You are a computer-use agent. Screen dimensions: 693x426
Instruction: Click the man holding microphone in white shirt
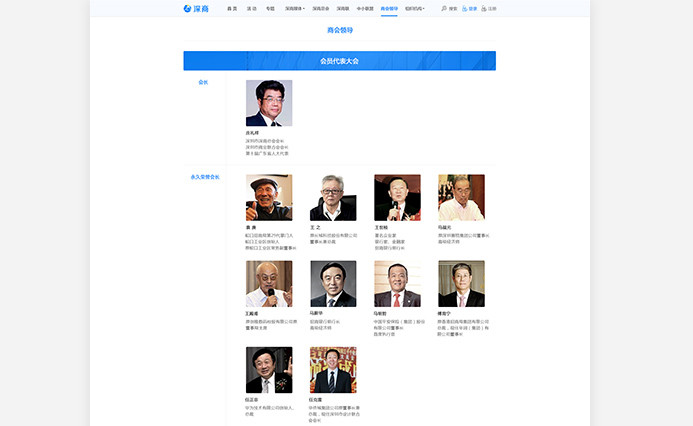269,284
